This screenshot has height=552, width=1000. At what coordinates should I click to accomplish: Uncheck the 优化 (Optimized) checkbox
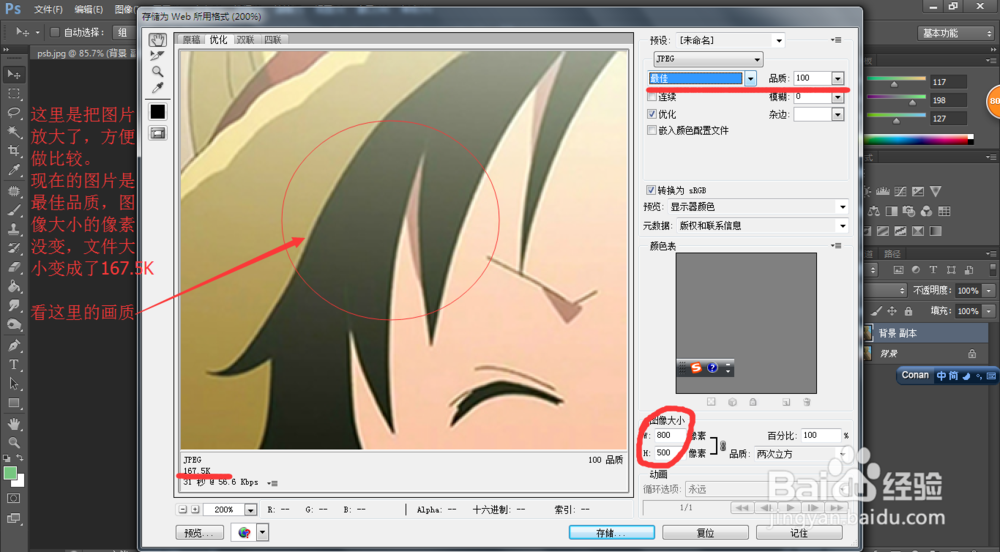[x=652, y=114]
